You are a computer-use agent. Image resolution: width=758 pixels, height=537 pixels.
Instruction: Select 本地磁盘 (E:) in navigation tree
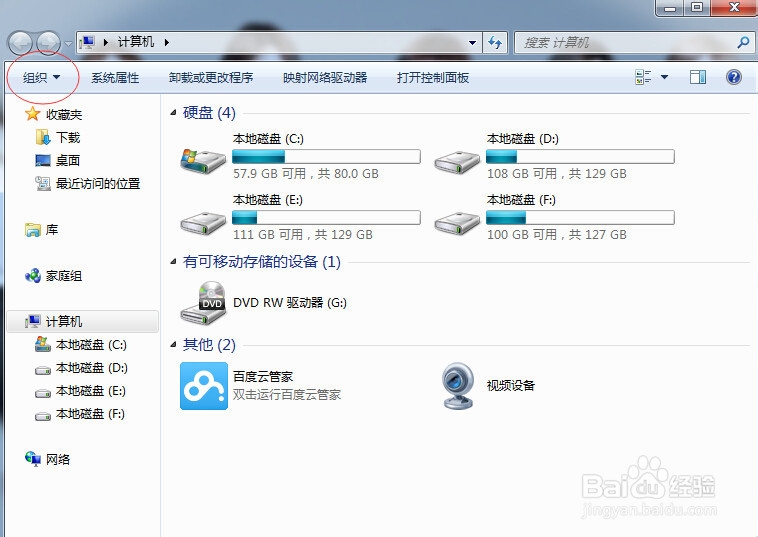90,391
